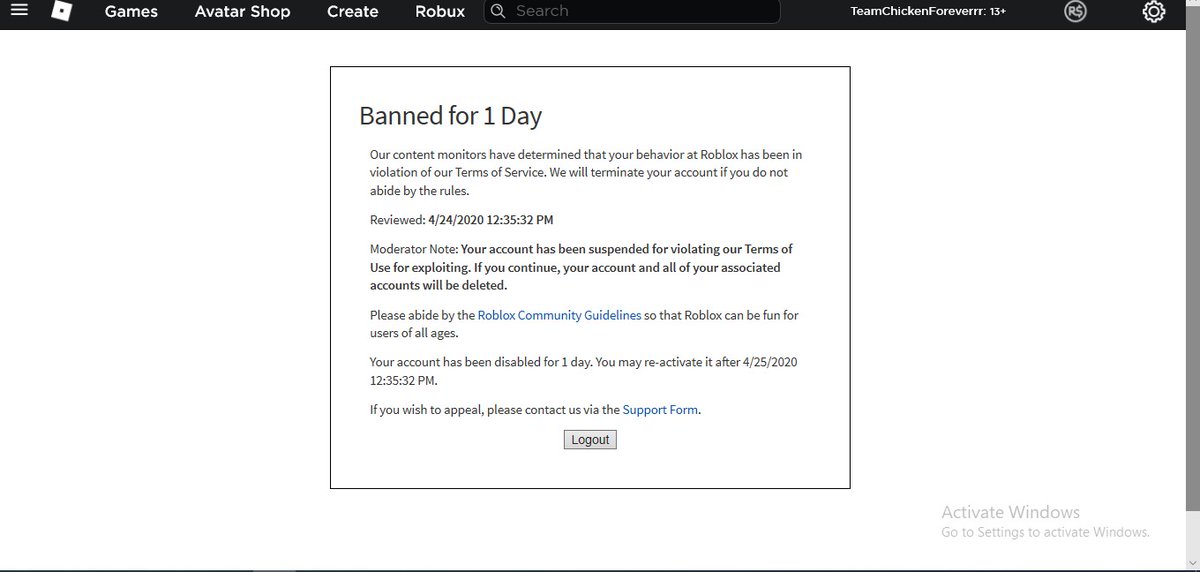Click the re-activation date '4/25/2020'

point(770,362)
